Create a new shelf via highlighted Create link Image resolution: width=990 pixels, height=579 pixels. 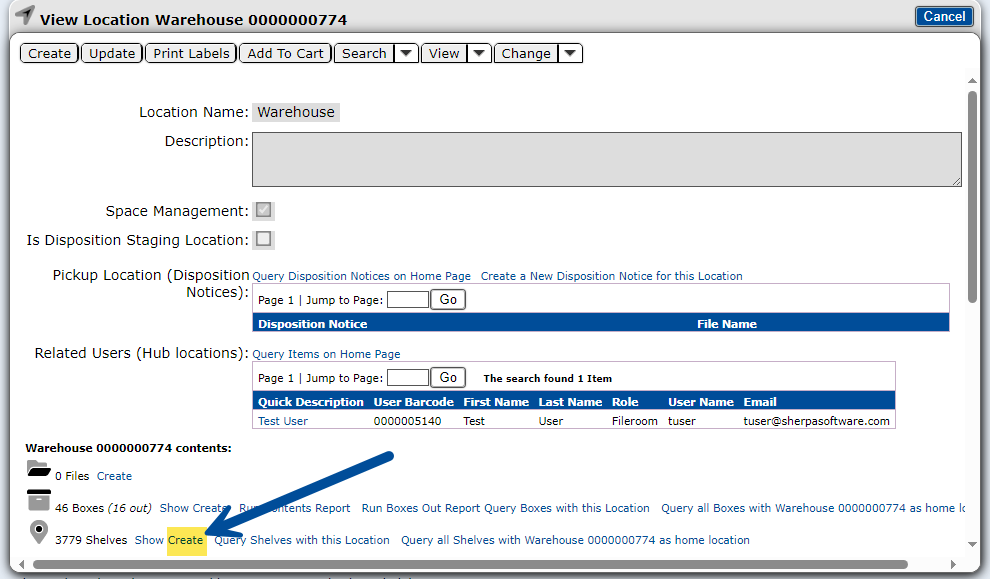coord(186,540)
